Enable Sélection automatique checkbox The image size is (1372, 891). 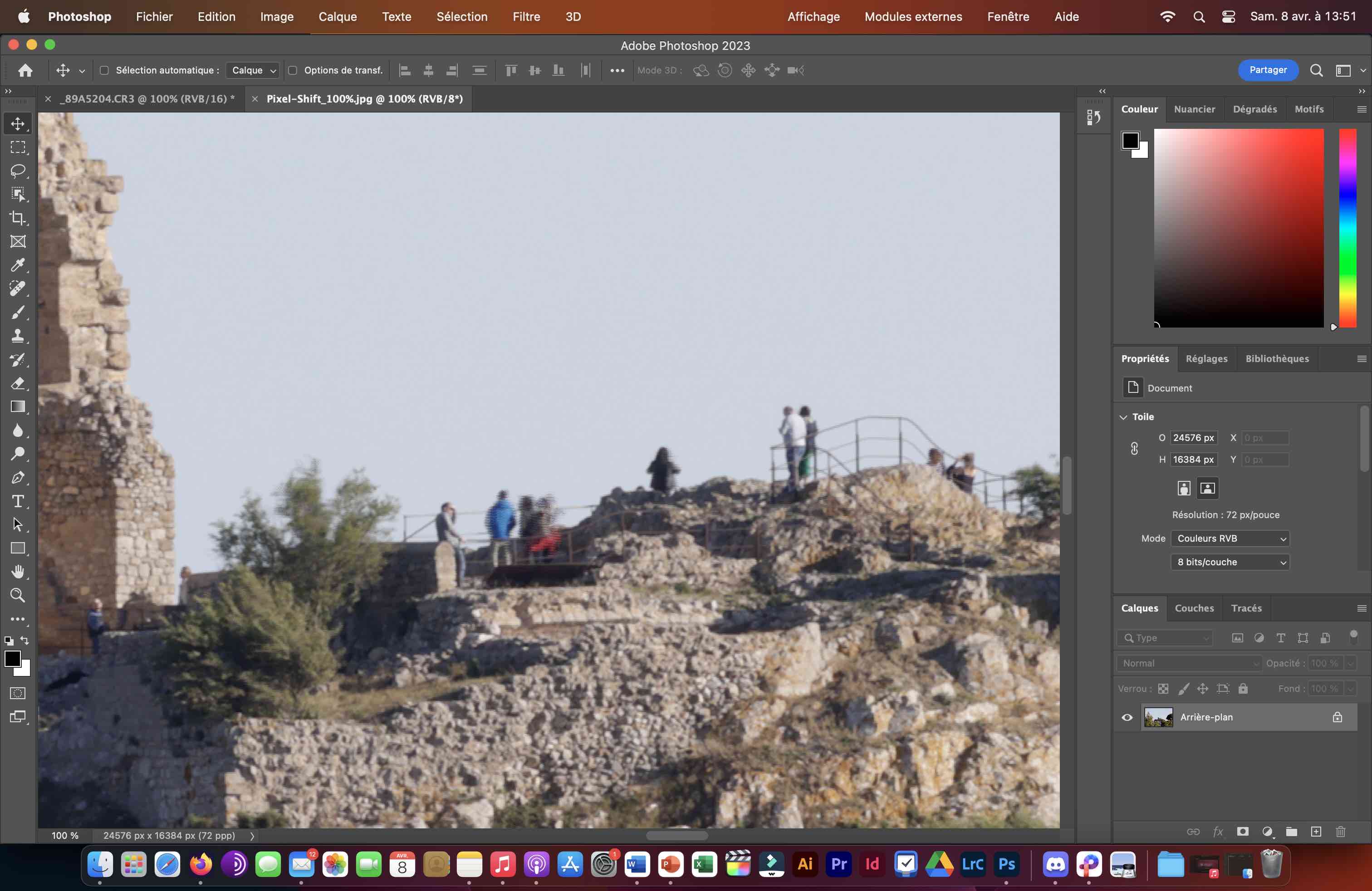(x=104, y=70)
